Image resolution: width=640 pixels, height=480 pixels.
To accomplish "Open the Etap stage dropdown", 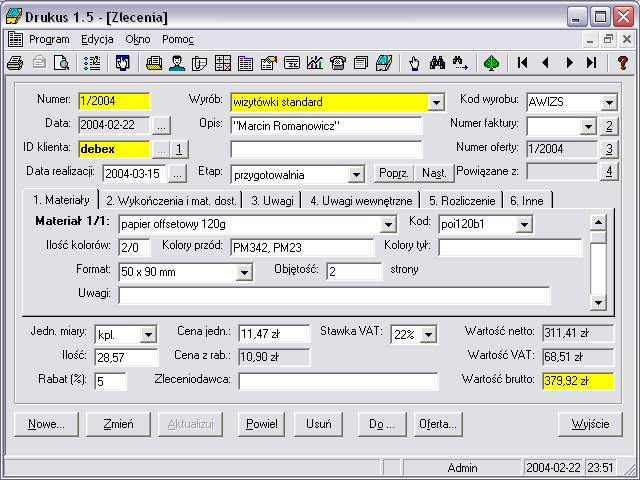I will click(356, 175).
